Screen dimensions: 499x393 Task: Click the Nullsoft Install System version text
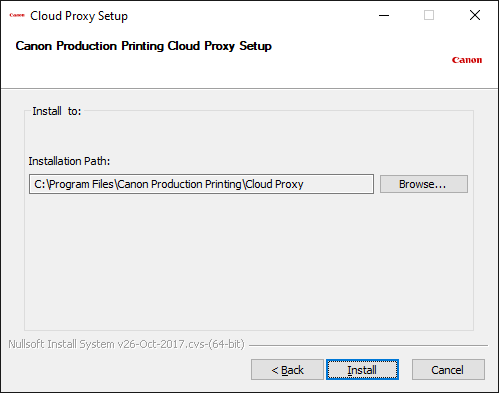(126, 344)
